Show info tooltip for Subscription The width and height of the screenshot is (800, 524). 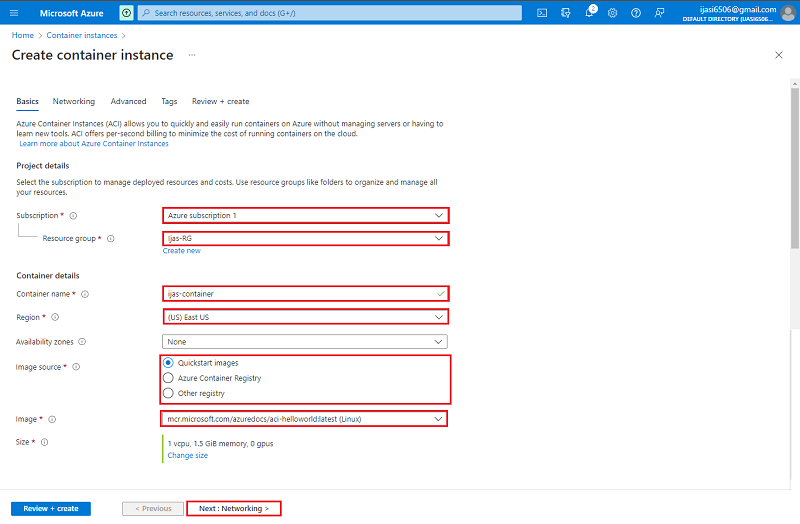pos(73,216)
